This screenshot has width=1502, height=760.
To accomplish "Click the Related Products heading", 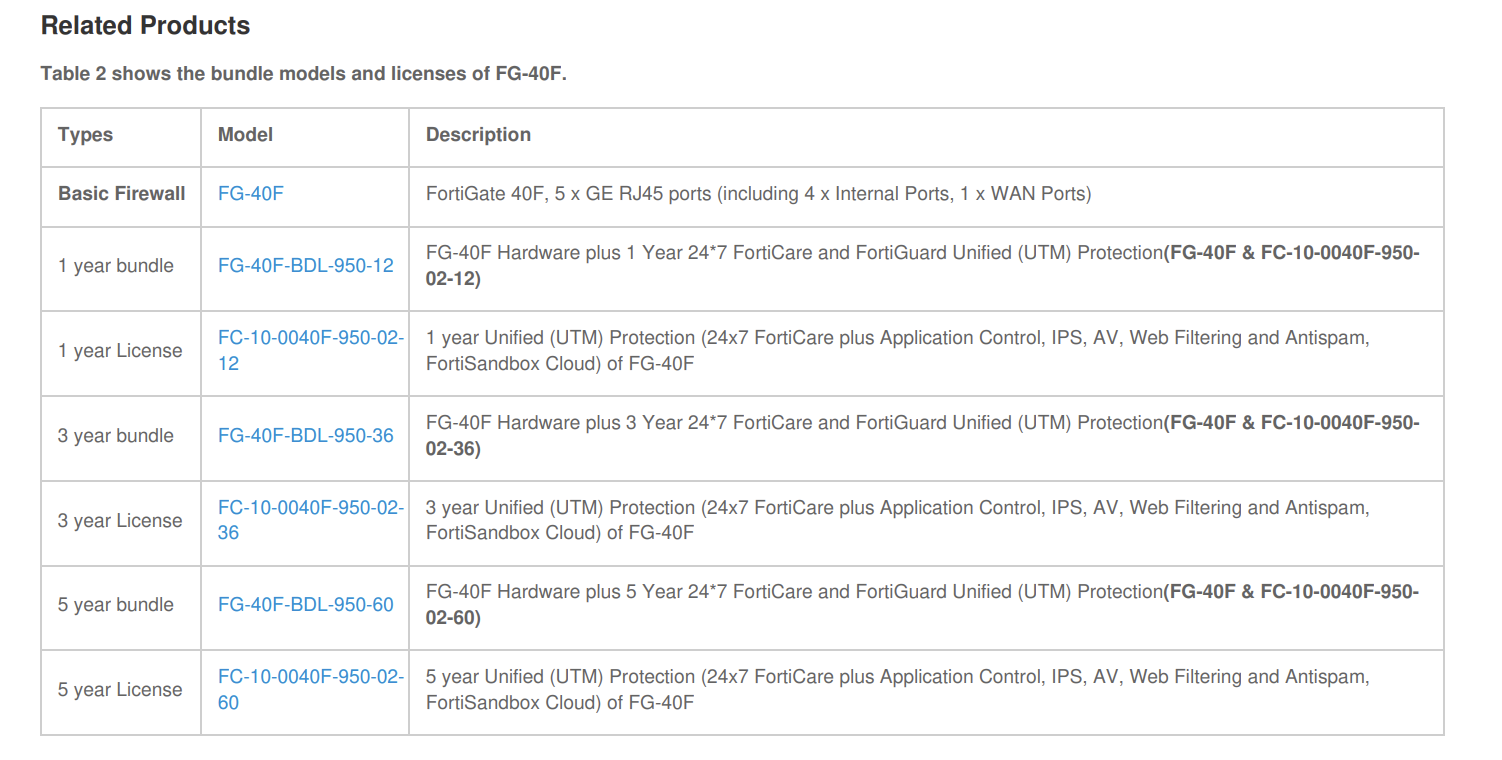I will 145,26.
